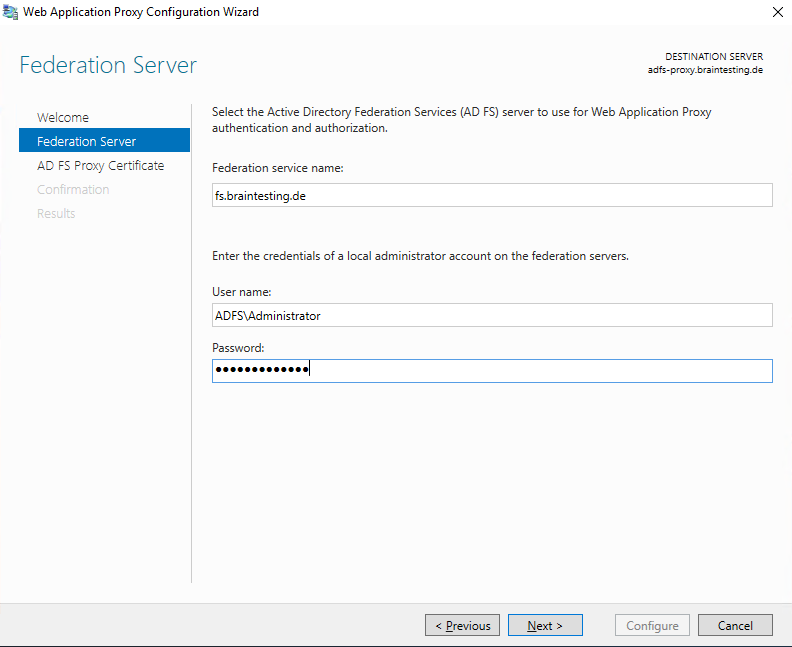Click the Federation service name field

click(492, 195)
